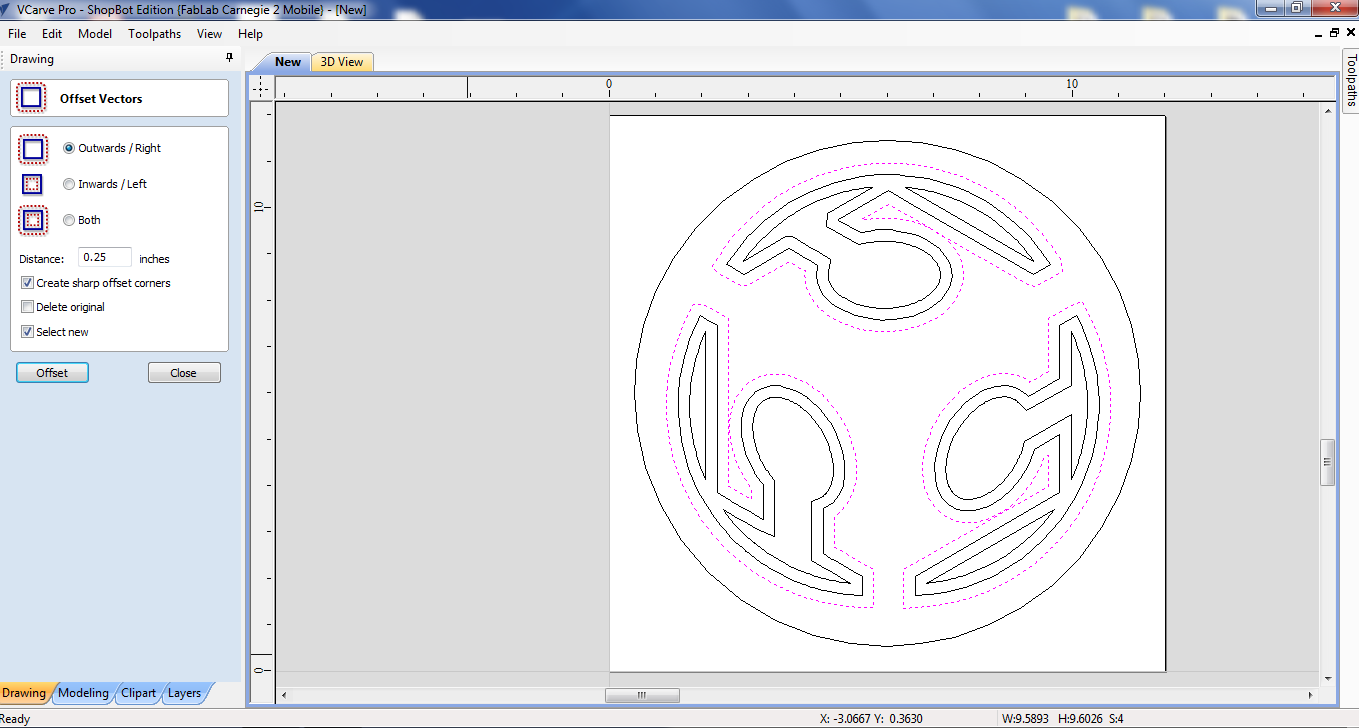Screen dimensions: 1359x728
Task: Click the Inwards / Left offset icon
Action: click(x=32, y=184)
